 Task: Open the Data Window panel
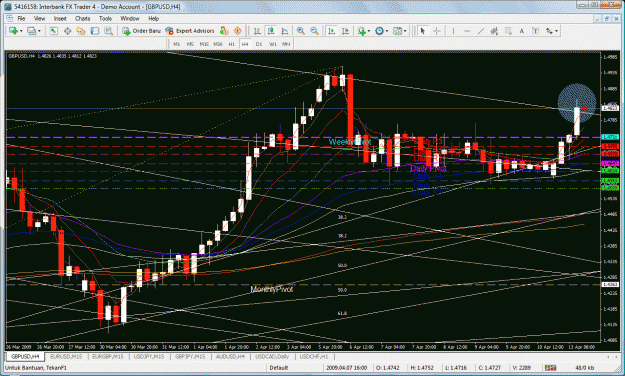[x=67, y=31]
